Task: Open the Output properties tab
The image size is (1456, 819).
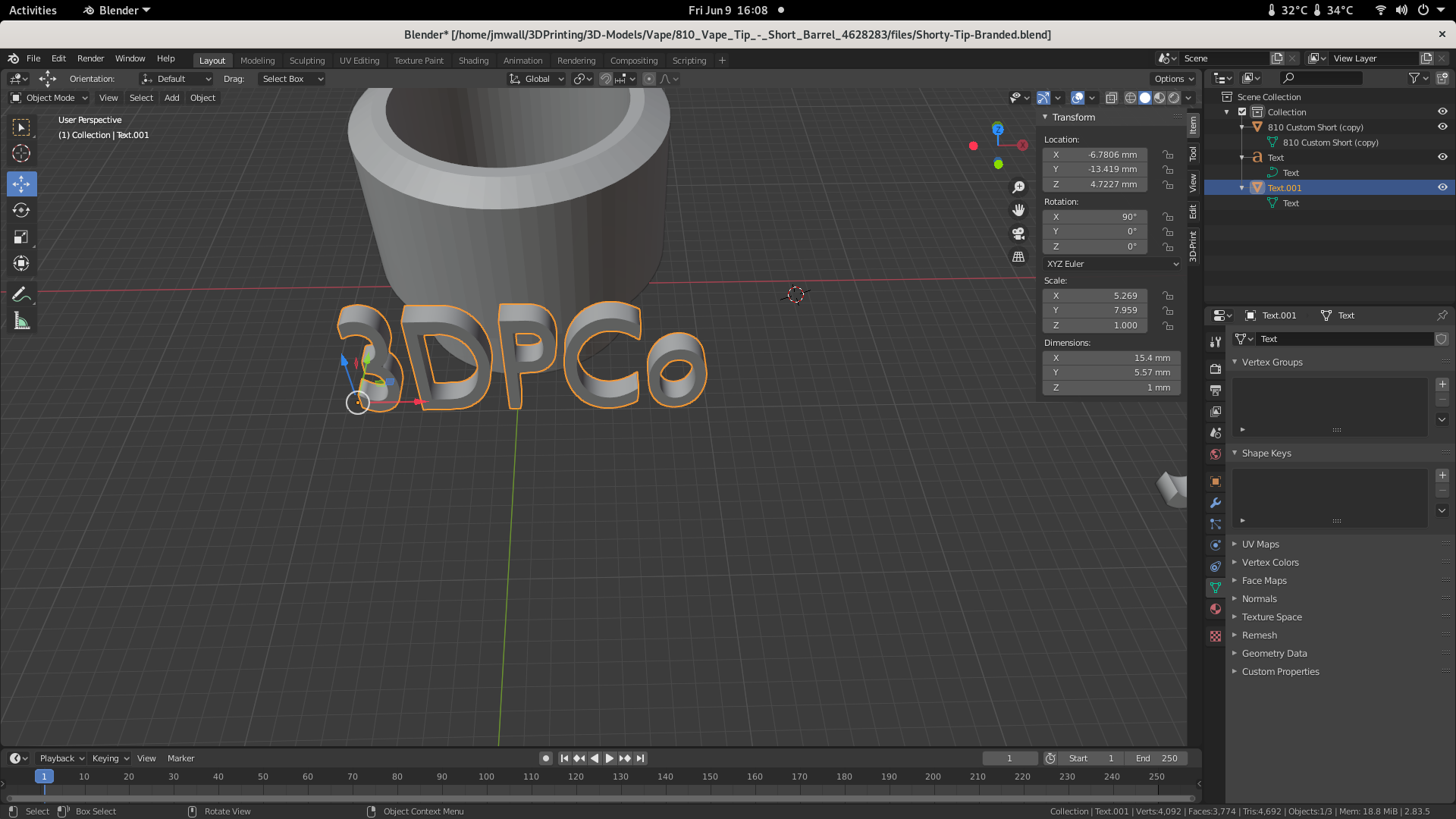Action: 1216,390
